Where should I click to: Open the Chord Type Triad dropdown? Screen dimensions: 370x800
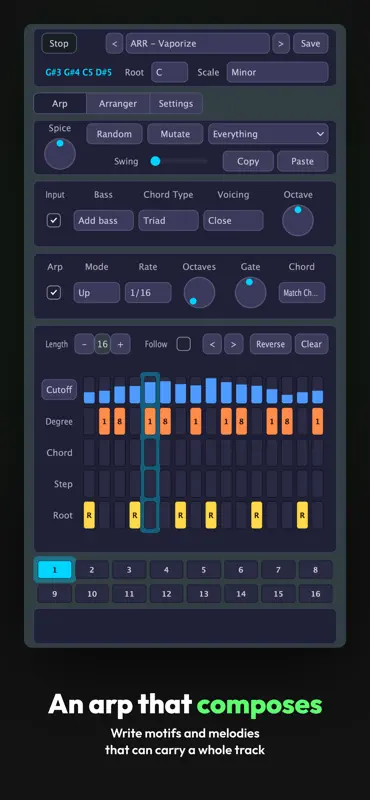(x=168, y=220)
